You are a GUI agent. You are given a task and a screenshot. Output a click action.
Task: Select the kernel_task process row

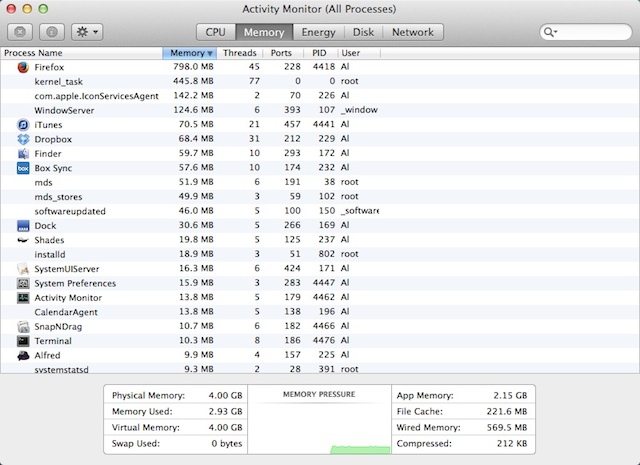point(320,81)
